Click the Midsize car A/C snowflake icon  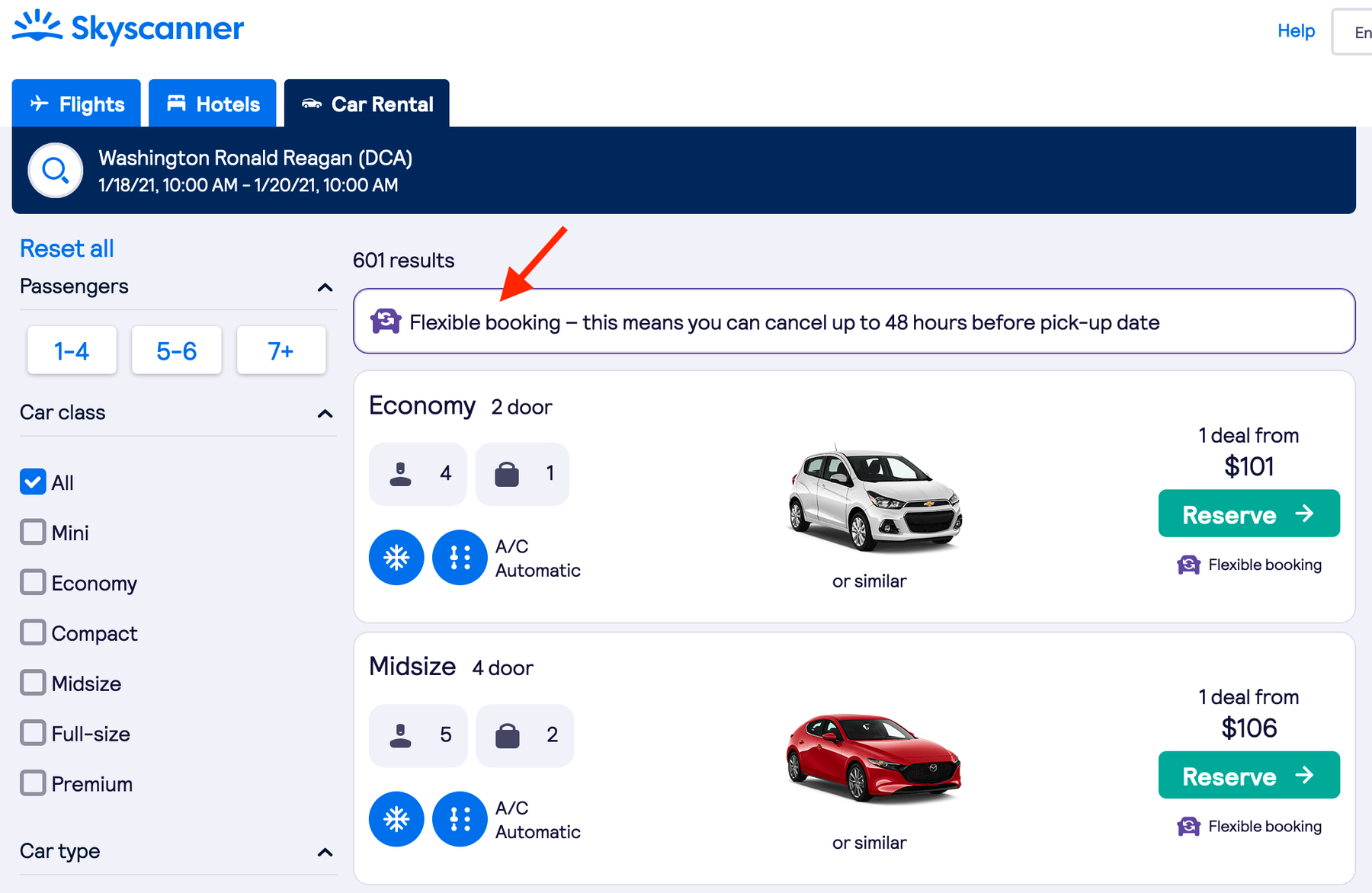[396, 819]
